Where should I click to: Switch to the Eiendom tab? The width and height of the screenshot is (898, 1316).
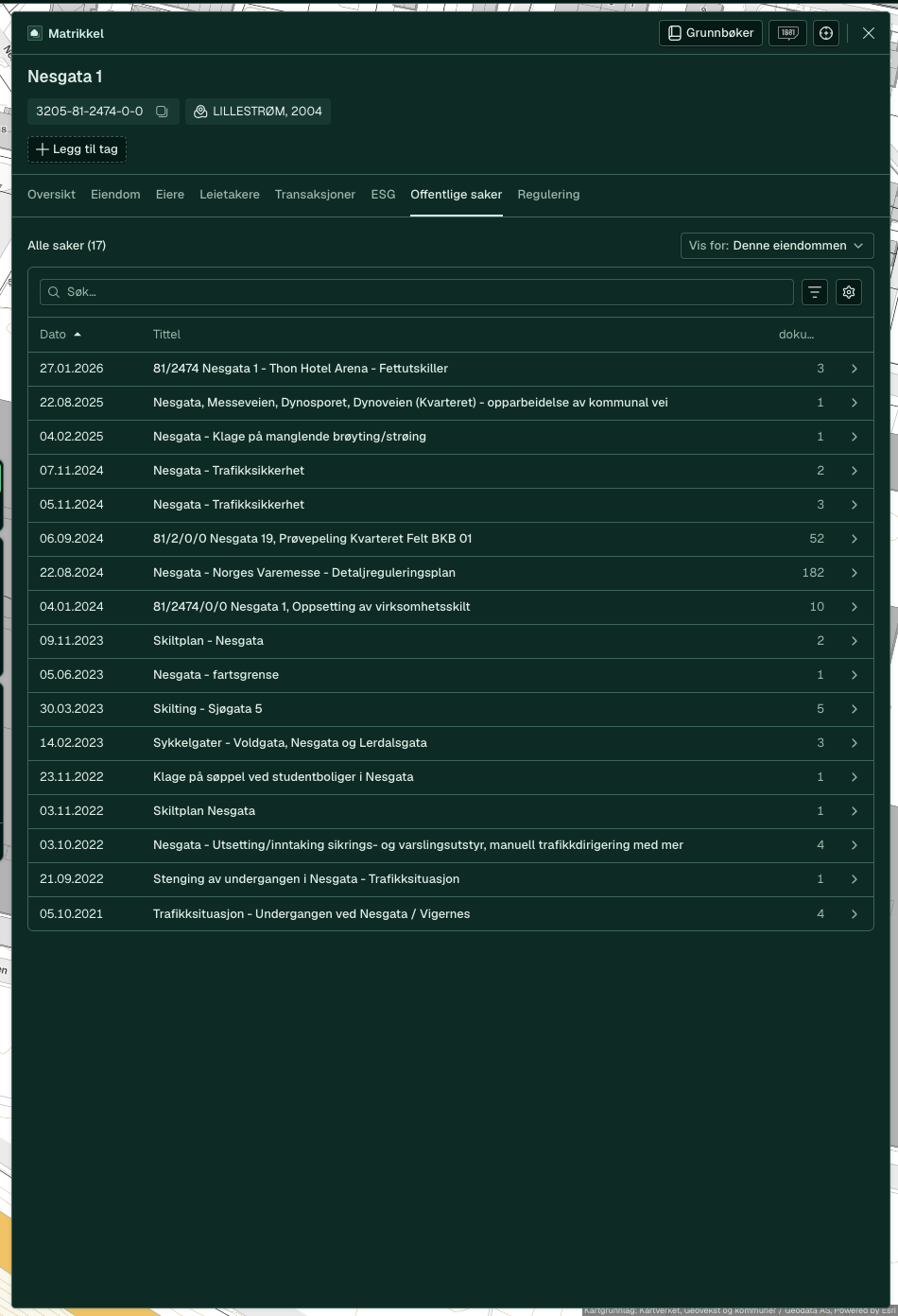click(x=115, y=195)
